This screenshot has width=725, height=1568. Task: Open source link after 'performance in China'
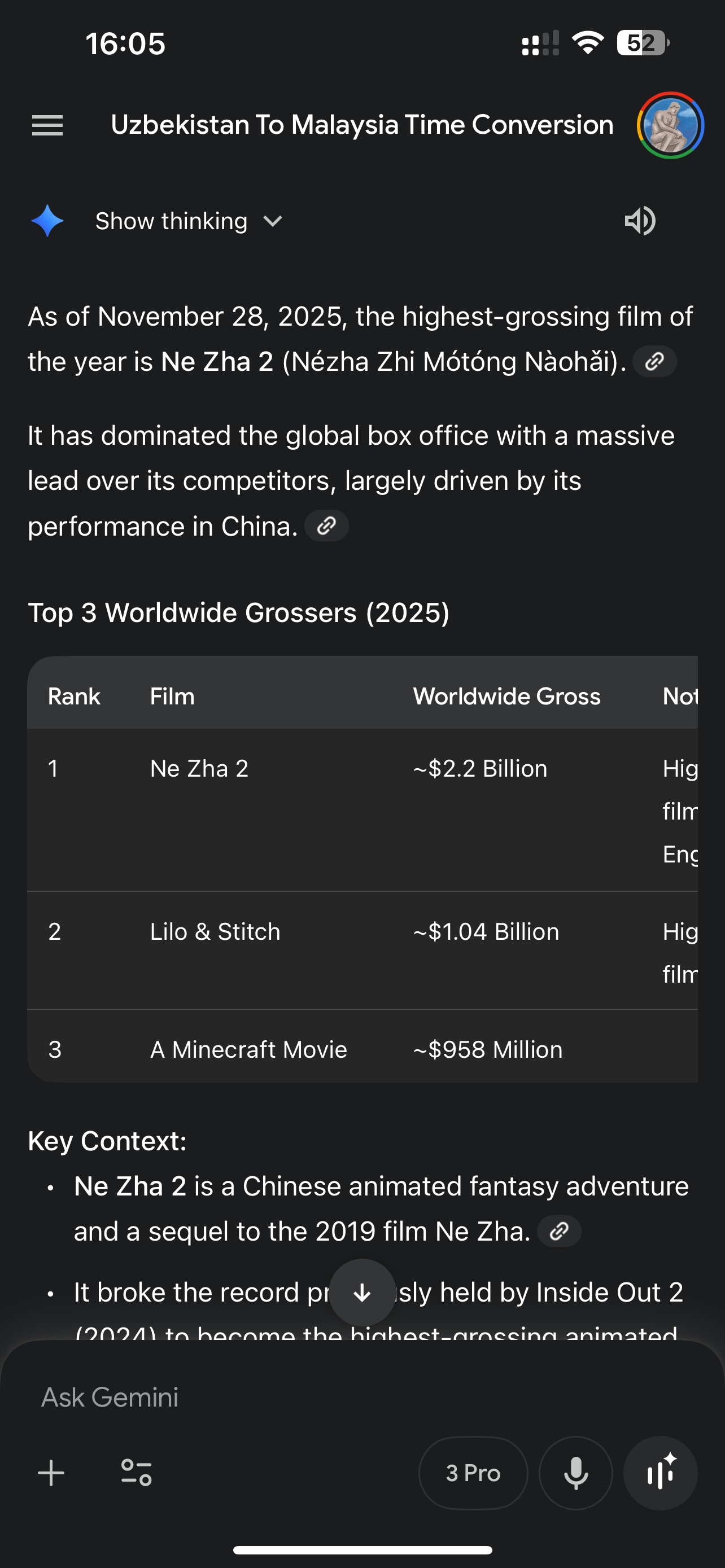pyautogui.click(x=326, y=526)
